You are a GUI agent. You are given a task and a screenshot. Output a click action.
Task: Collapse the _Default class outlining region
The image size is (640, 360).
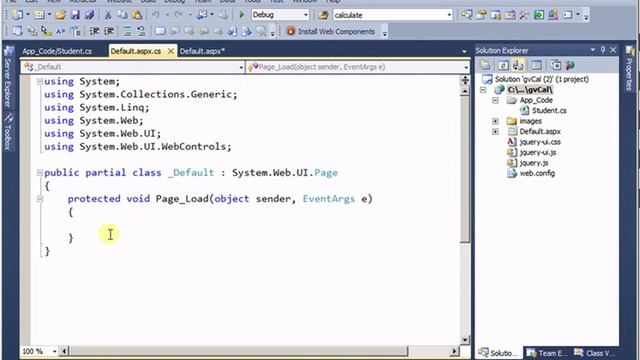pyautogui.click(x=40, y=173)
